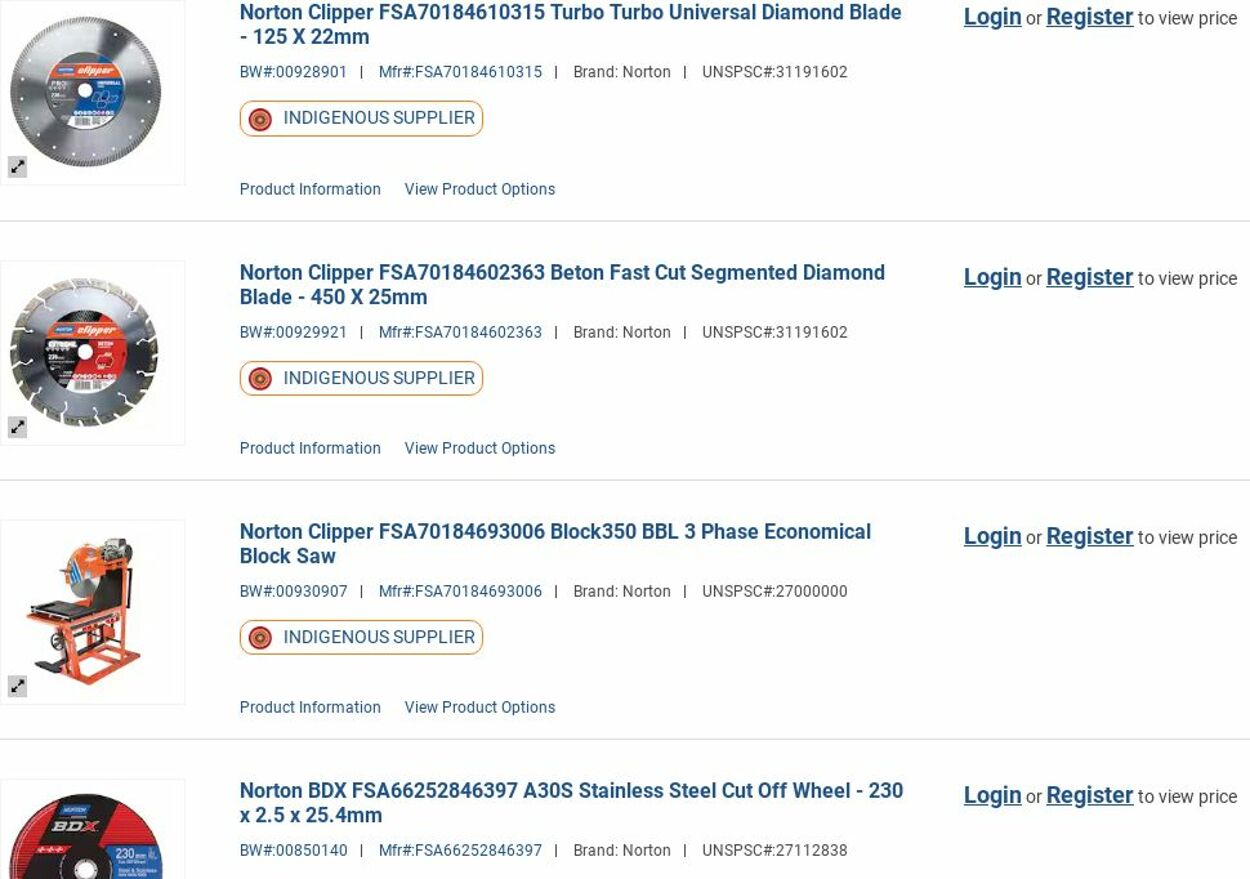Click Register link for Block Saw price
Screen dimensions: 1250x879
1089,536
